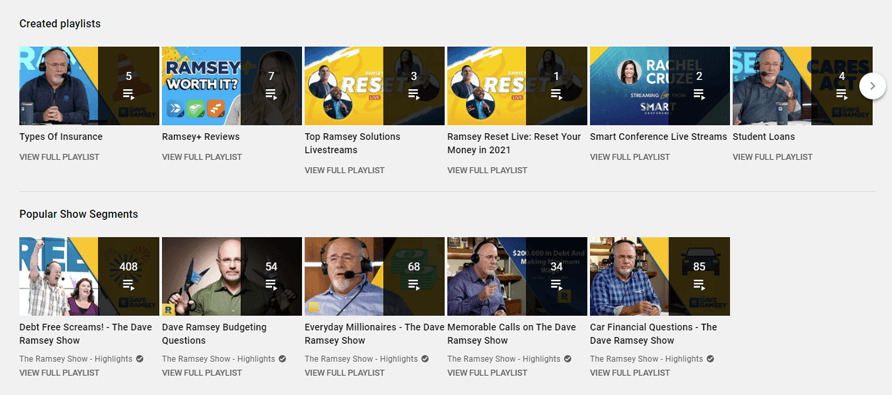Click playlist icon on Top Ramsey Solutions Livestreams thumbnail
The width and height of the screenshot is (892, 395).
(414, 93)
